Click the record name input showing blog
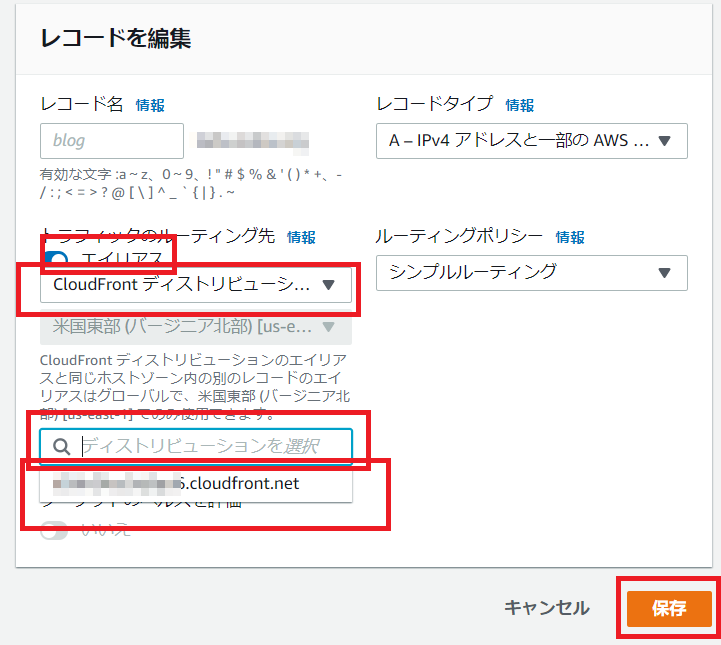 click(x=112, y=141)
